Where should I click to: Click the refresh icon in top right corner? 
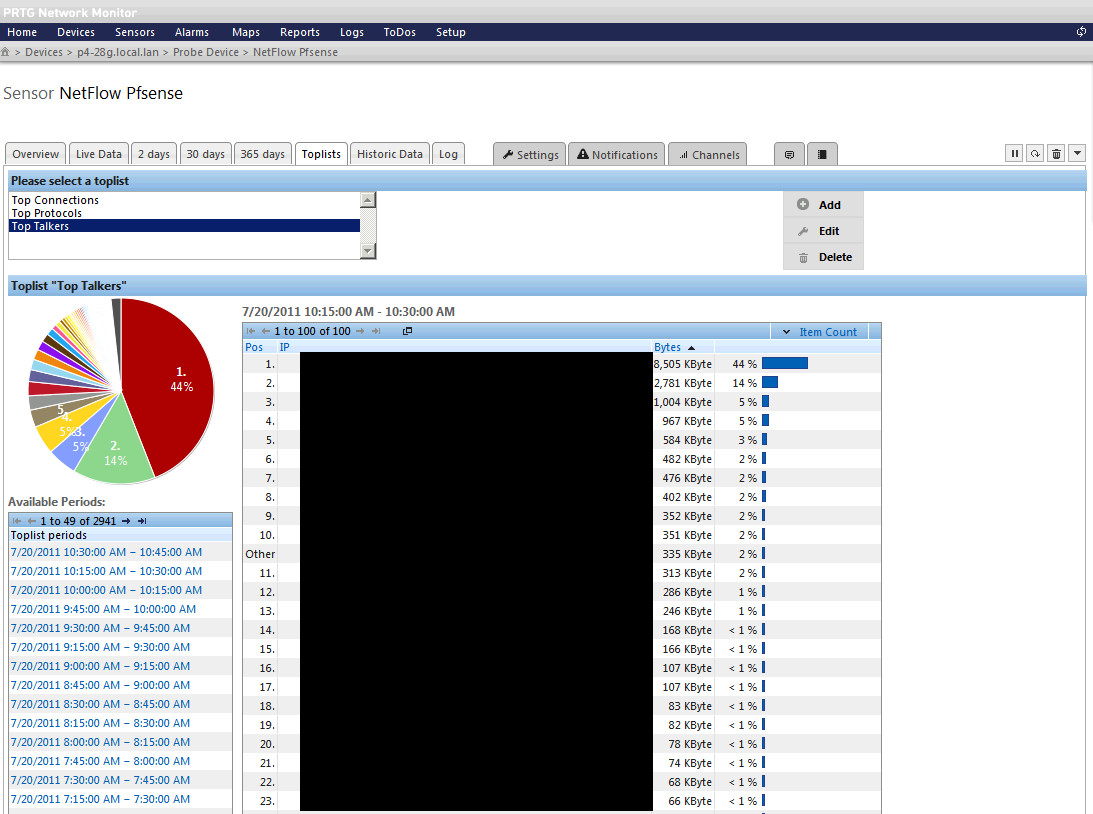[x=1081, y=32]
